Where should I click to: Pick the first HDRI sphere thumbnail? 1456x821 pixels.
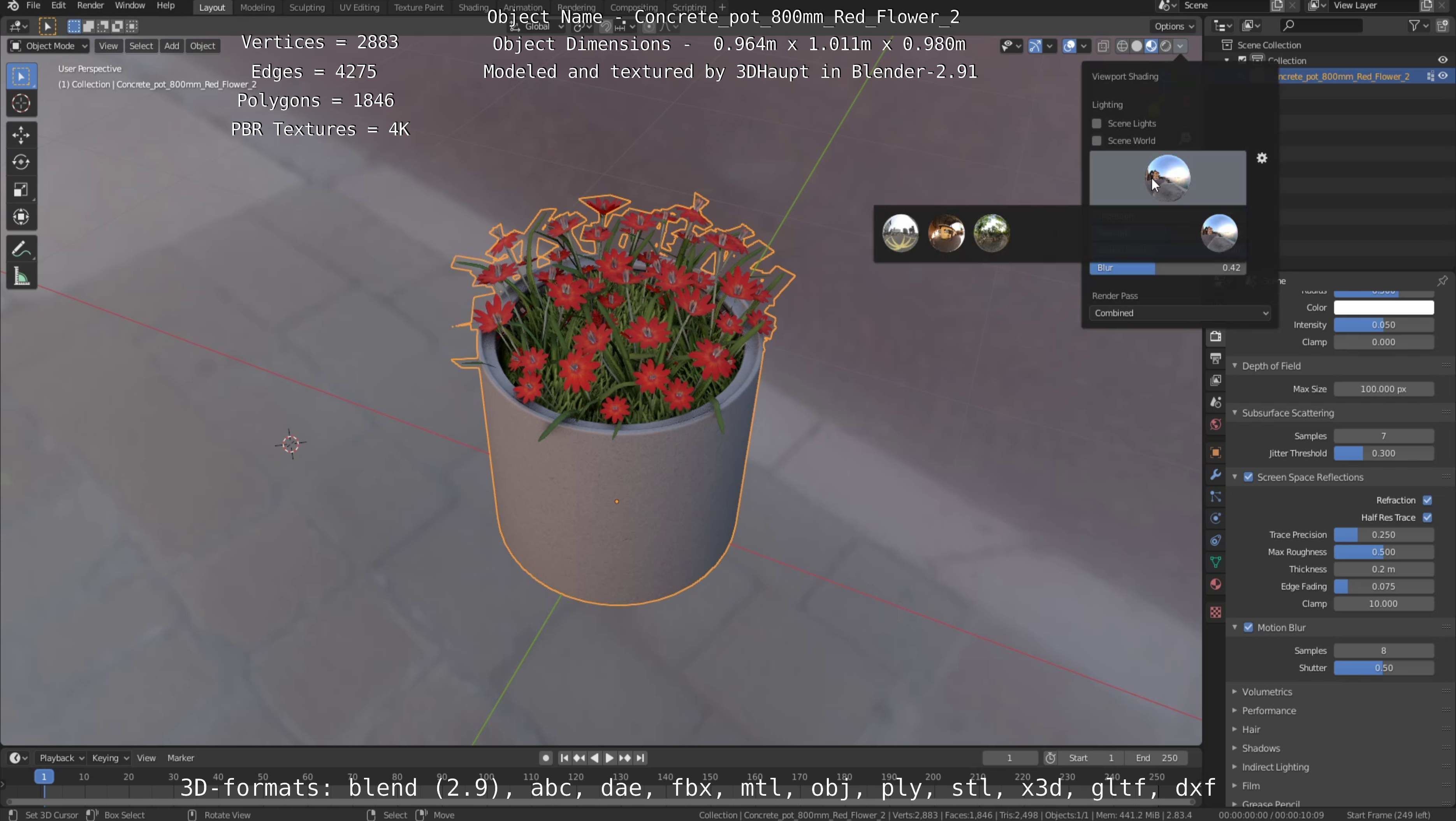(900, 233)
